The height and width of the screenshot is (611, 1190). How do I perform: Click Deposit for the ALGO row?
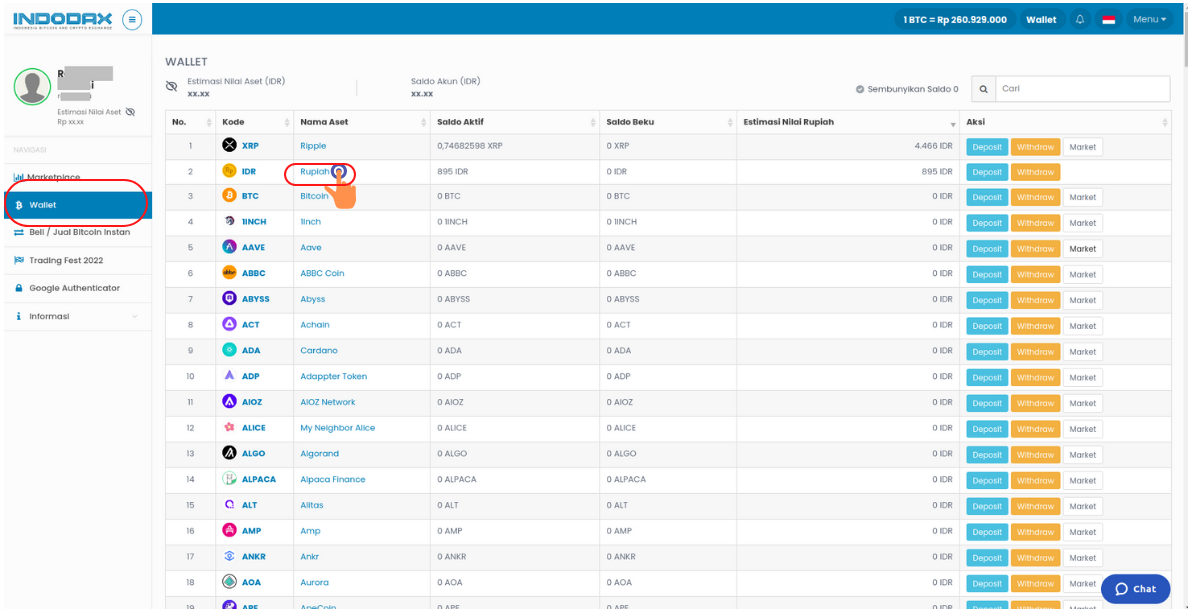(x=987, y=455)
